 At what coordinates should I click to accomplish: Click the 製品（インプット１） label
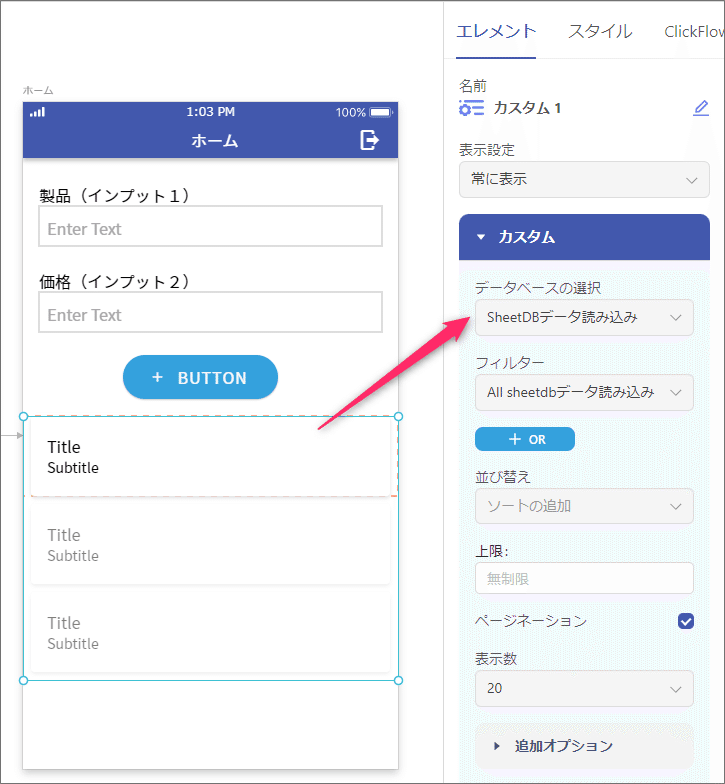point(114,195)
